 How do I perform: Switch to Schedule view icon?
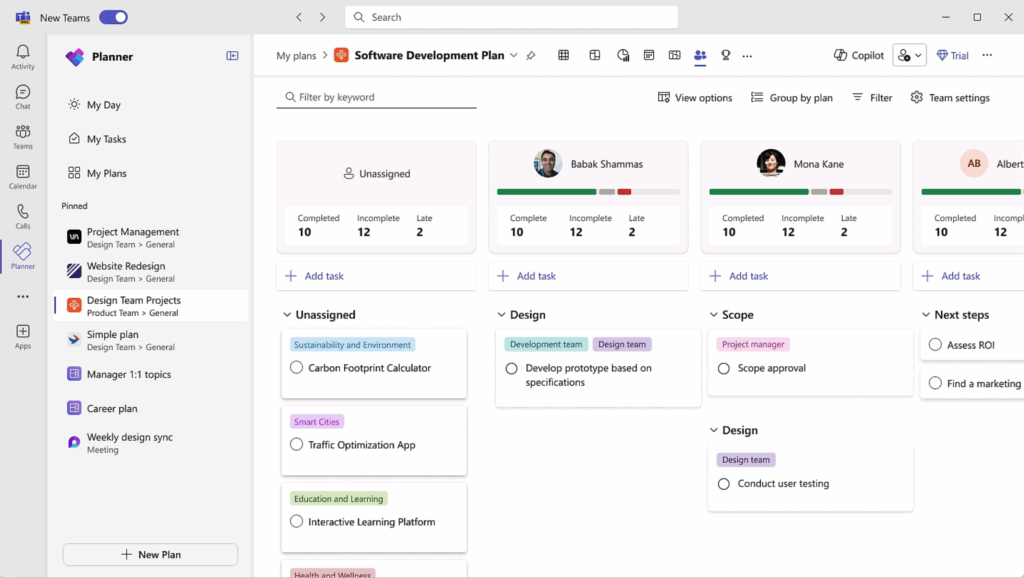pyautogui.click(x=648, y=56)
